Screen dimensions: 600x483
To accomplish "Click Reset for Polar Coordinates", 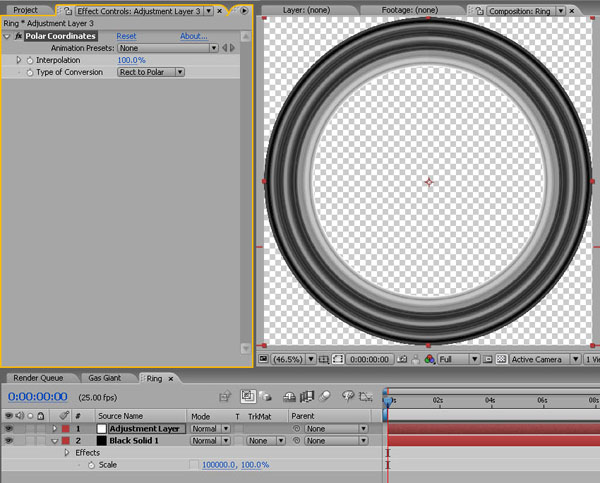I will 127,36.
